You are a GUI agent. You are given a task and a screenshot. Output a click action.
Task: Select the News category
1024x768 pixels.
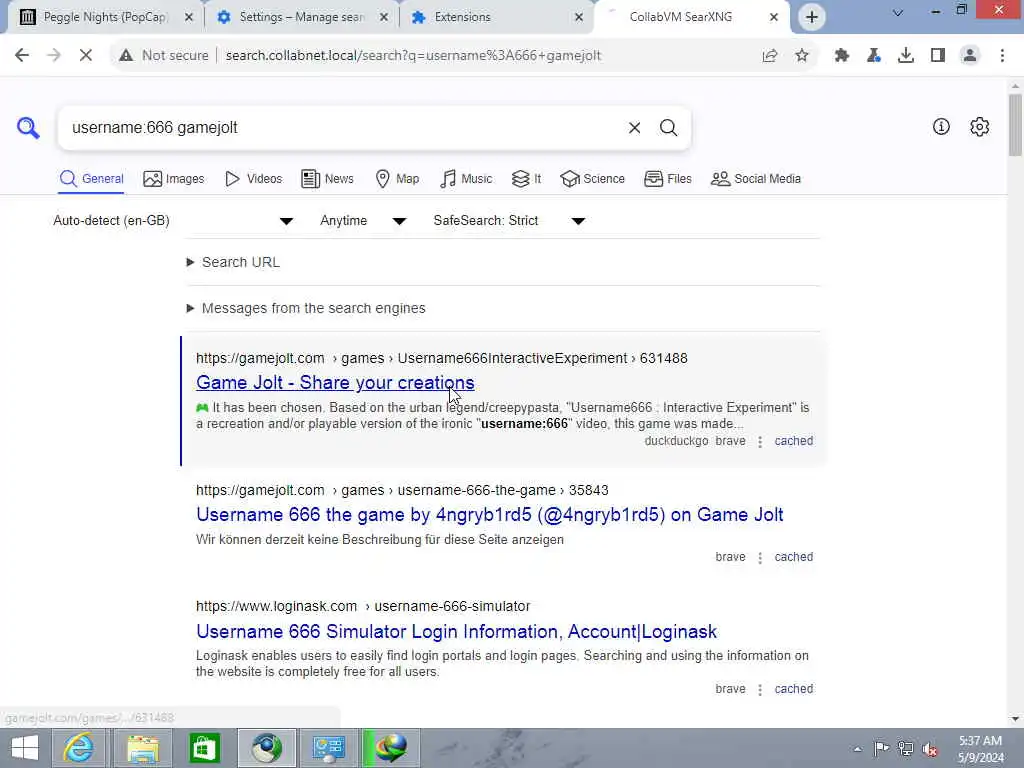click(327, 179)
